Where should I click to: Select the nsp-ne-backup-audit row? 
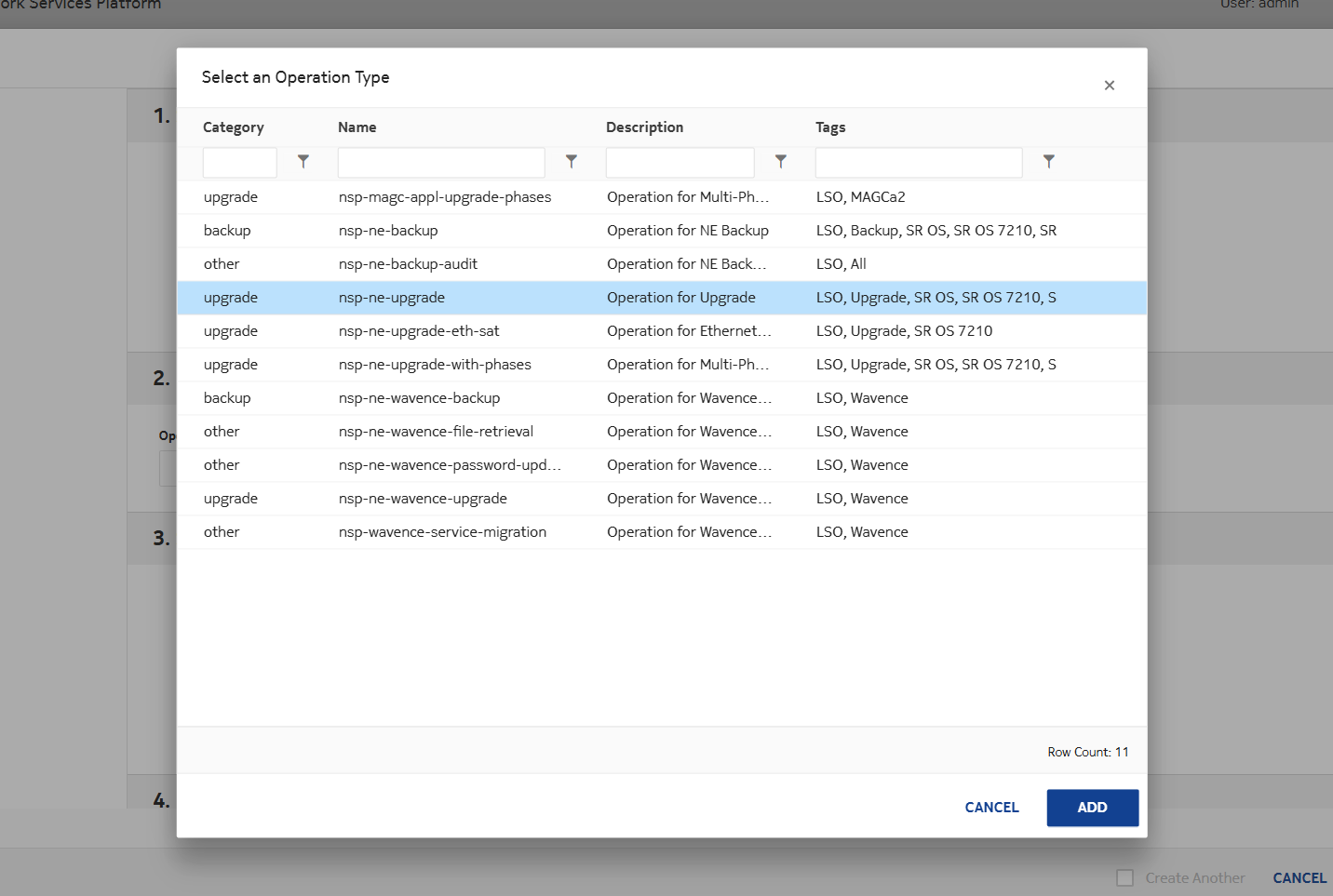[408, 264]
